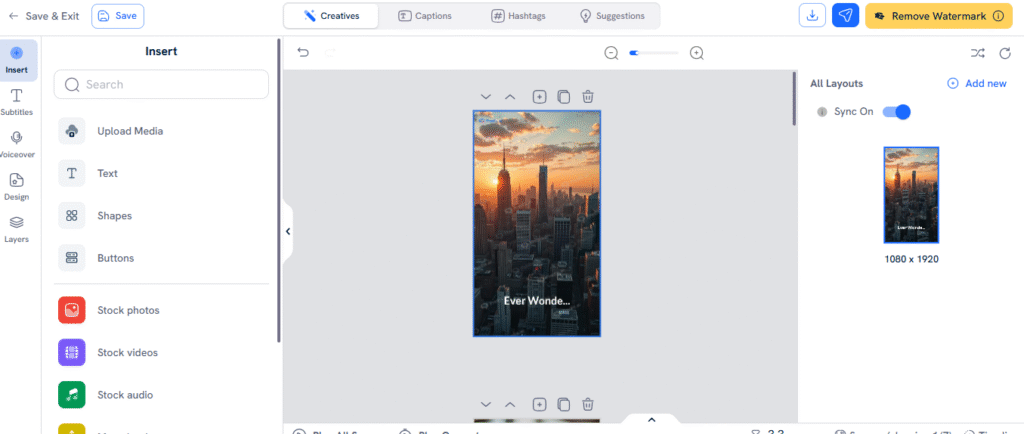
Task: Open the Layers sidebar panel
Action: click(16, 230)
